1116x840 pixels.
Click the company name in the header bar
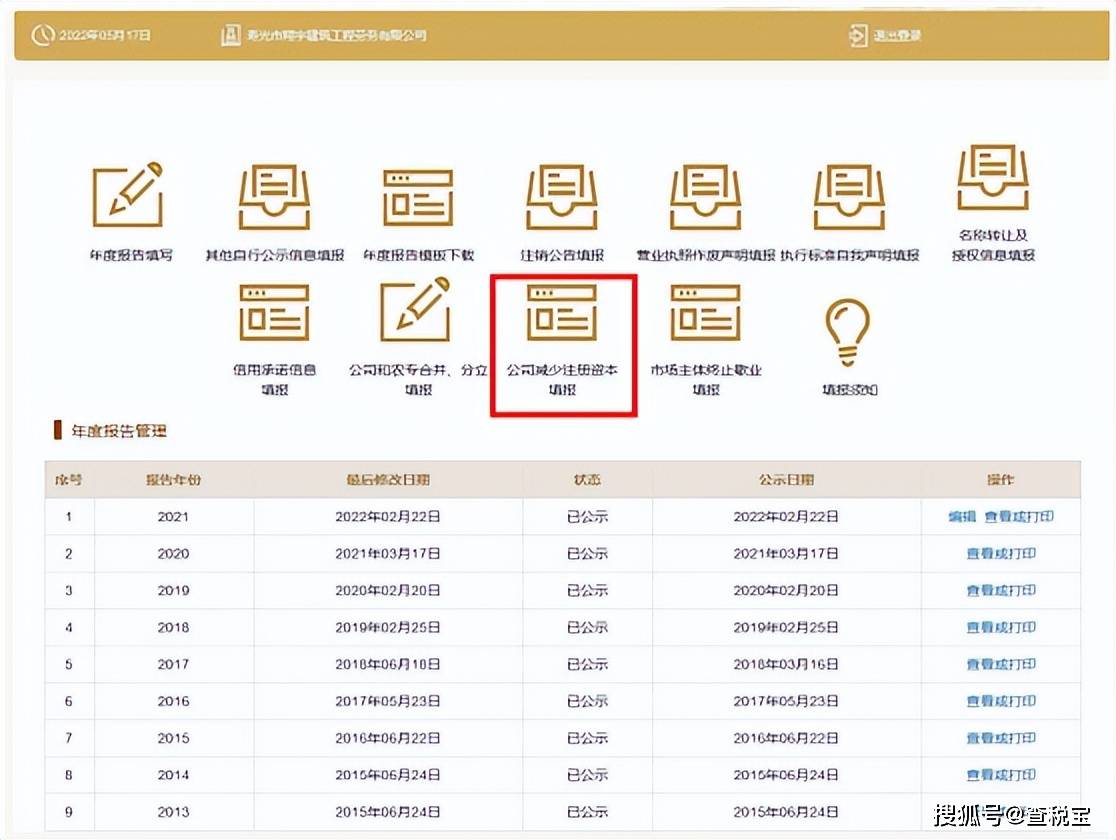(x=336, y=34)
